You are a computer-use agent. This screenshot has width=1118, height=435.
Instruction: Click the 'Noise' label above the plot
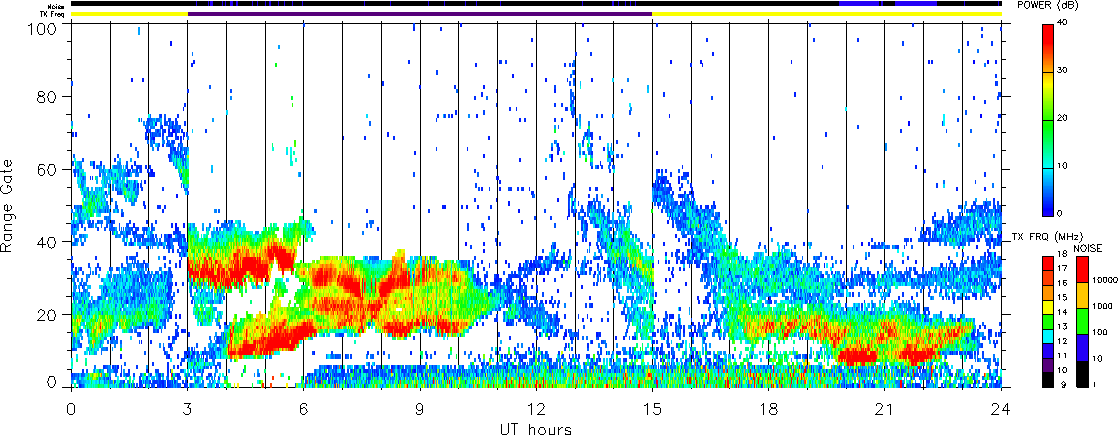[x=56, y=6]
